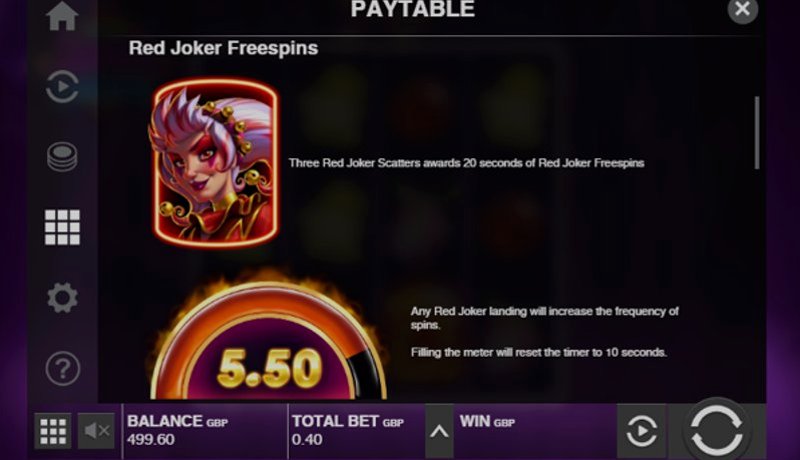Unmute the sound speaker toggle
The image size is (800, 460).
(96, 431)
